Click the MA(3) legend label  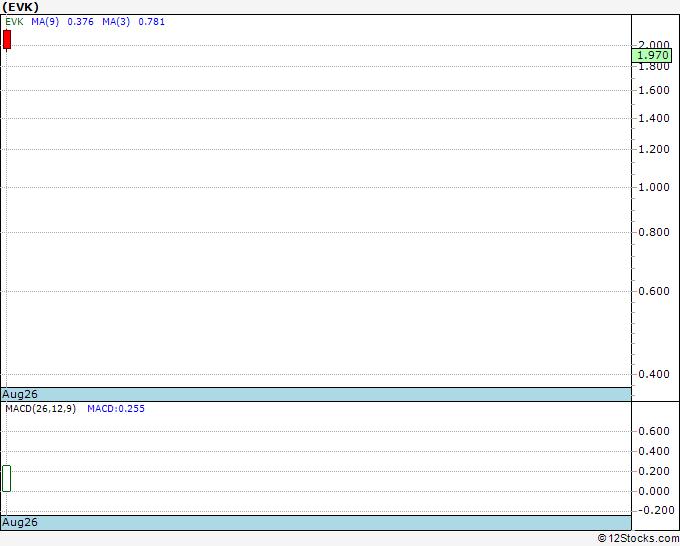click(116, 22)
